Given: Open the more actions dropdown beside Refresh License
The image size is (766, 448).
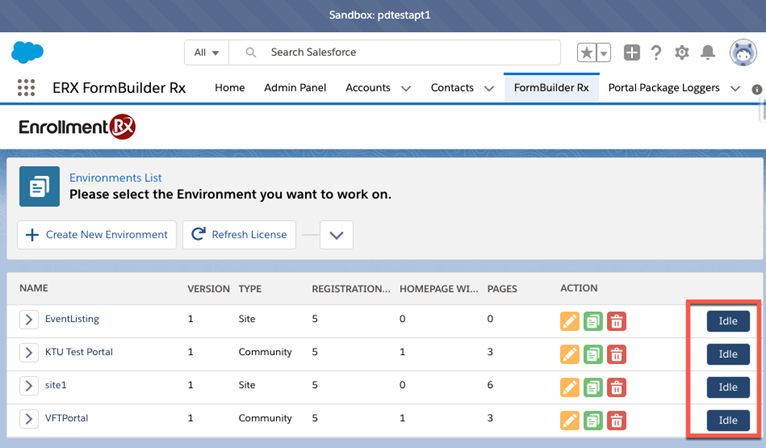Looking at the screenshot, I should 336,235.
